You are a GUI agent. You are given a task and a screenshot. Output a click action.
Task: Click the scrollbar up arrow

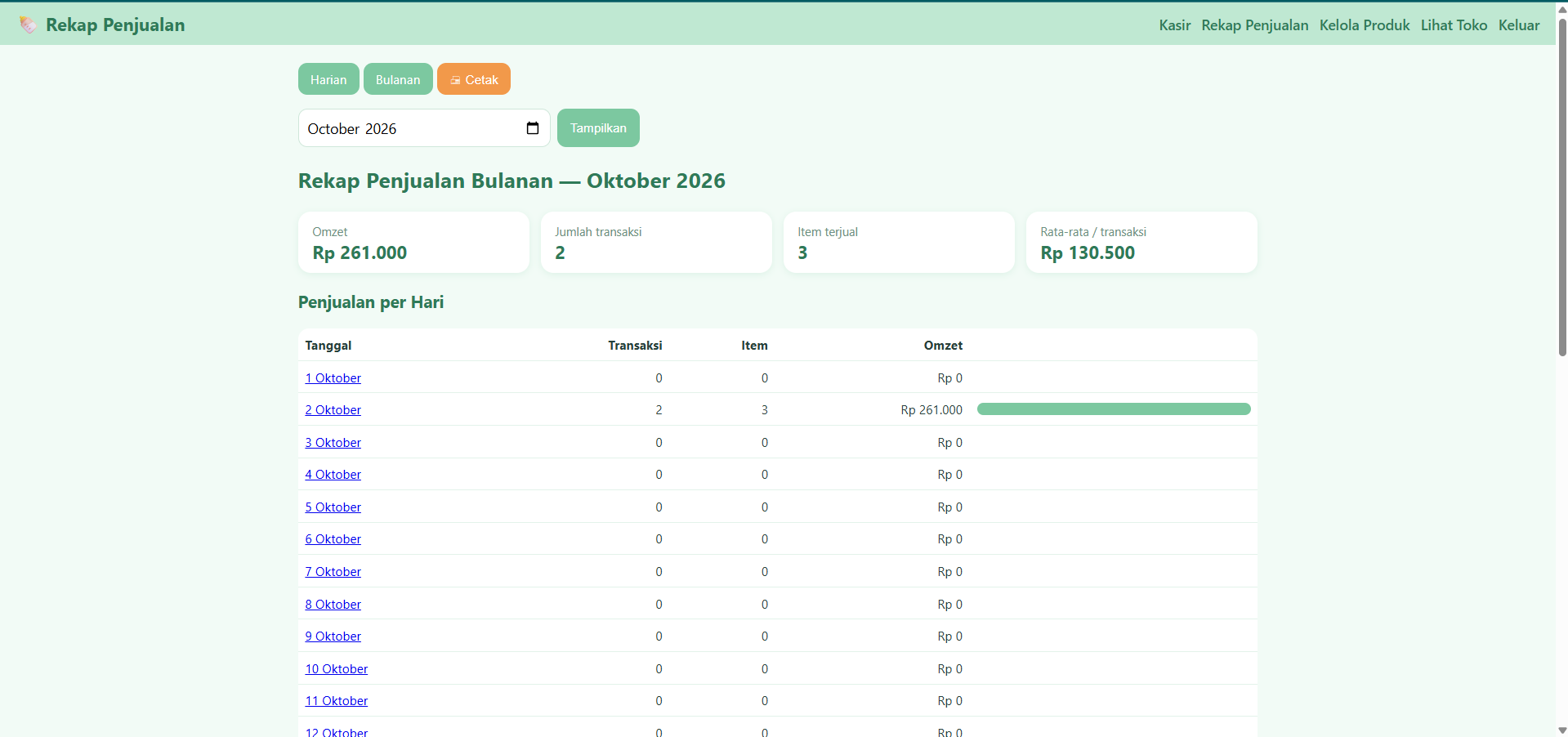pyautogui.click(x=1562, y=10)
